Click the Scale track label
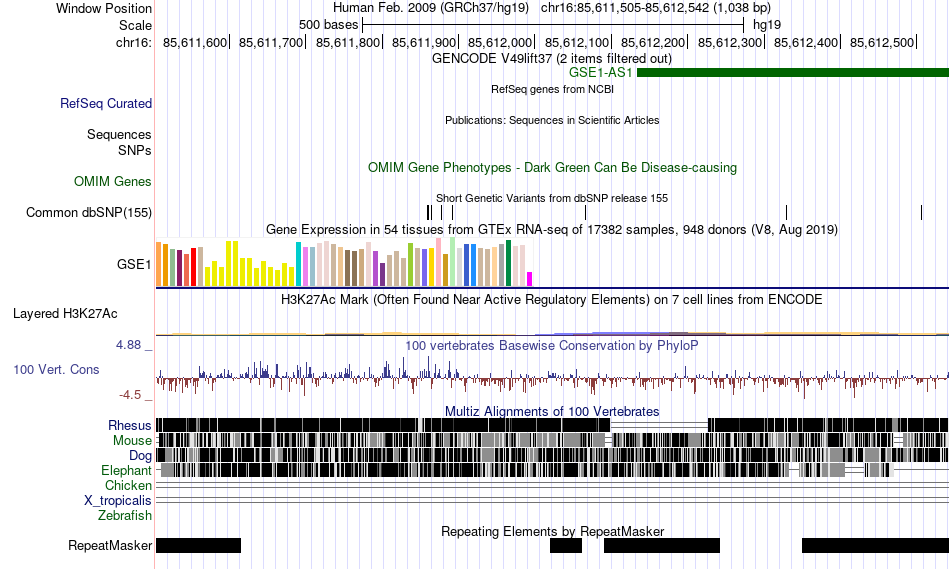950x569 pixels. pyautogui.click(x=135, y=25)
